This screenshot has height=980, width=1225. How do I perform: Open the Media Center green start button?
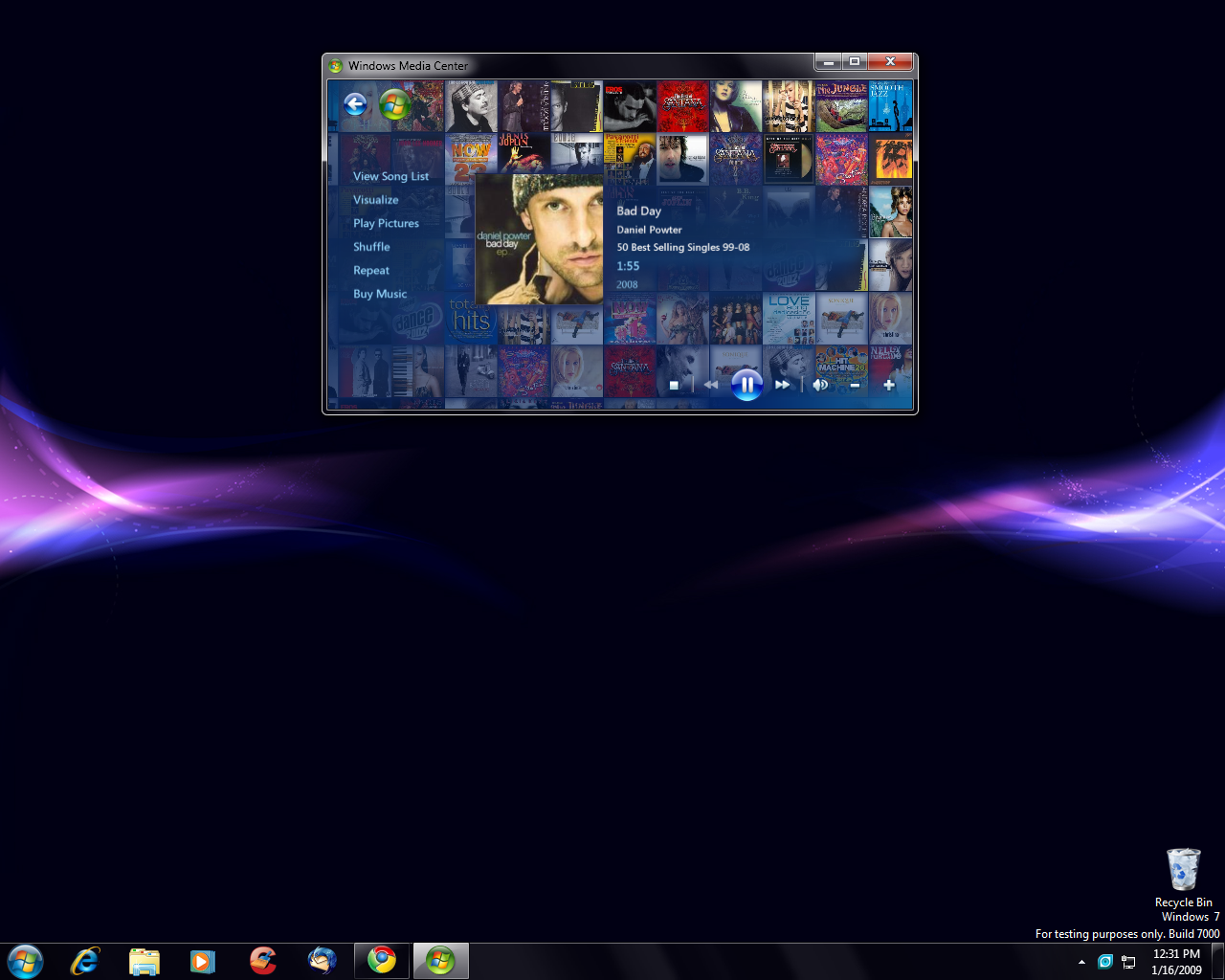coord(394,104)
